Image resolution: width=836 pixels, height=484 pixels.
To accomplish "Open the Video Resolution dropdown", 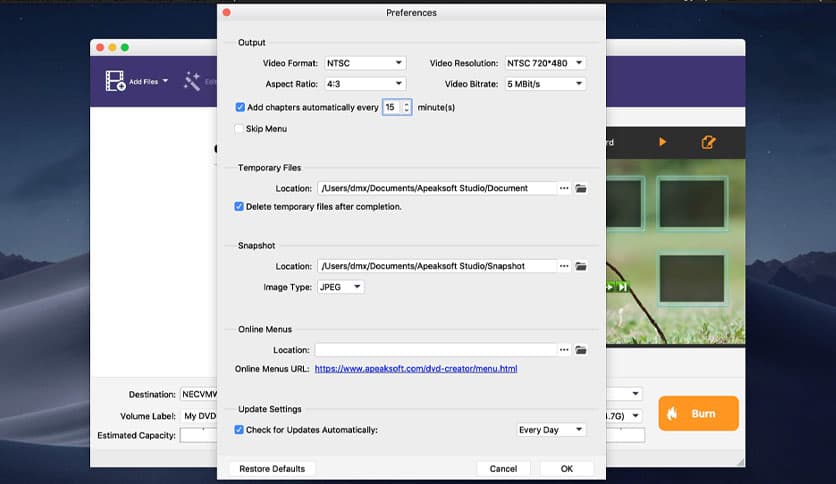I will (545, 63).
